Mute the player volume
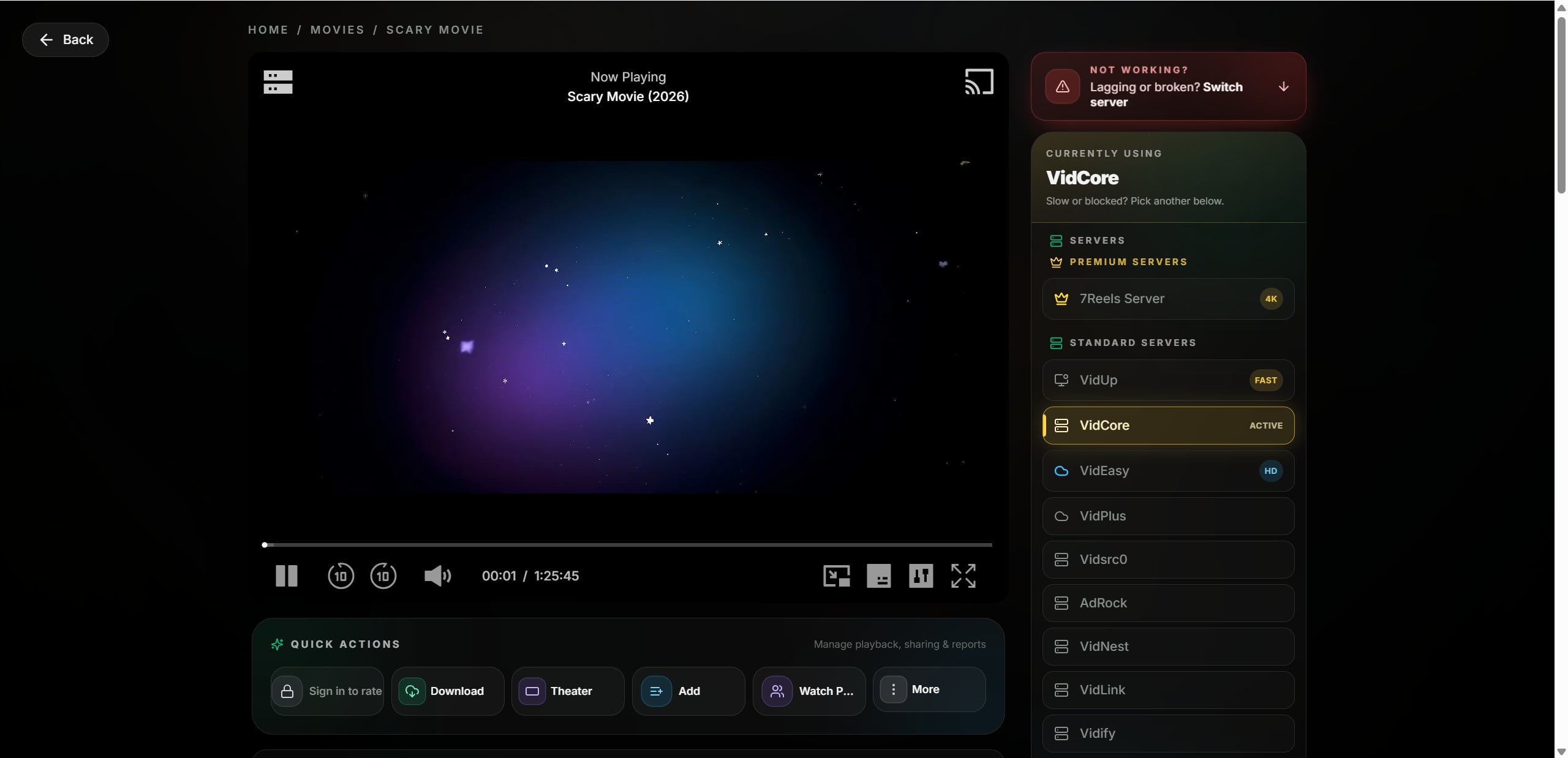This screenshot has height=758, width=1568. point(437,576)
